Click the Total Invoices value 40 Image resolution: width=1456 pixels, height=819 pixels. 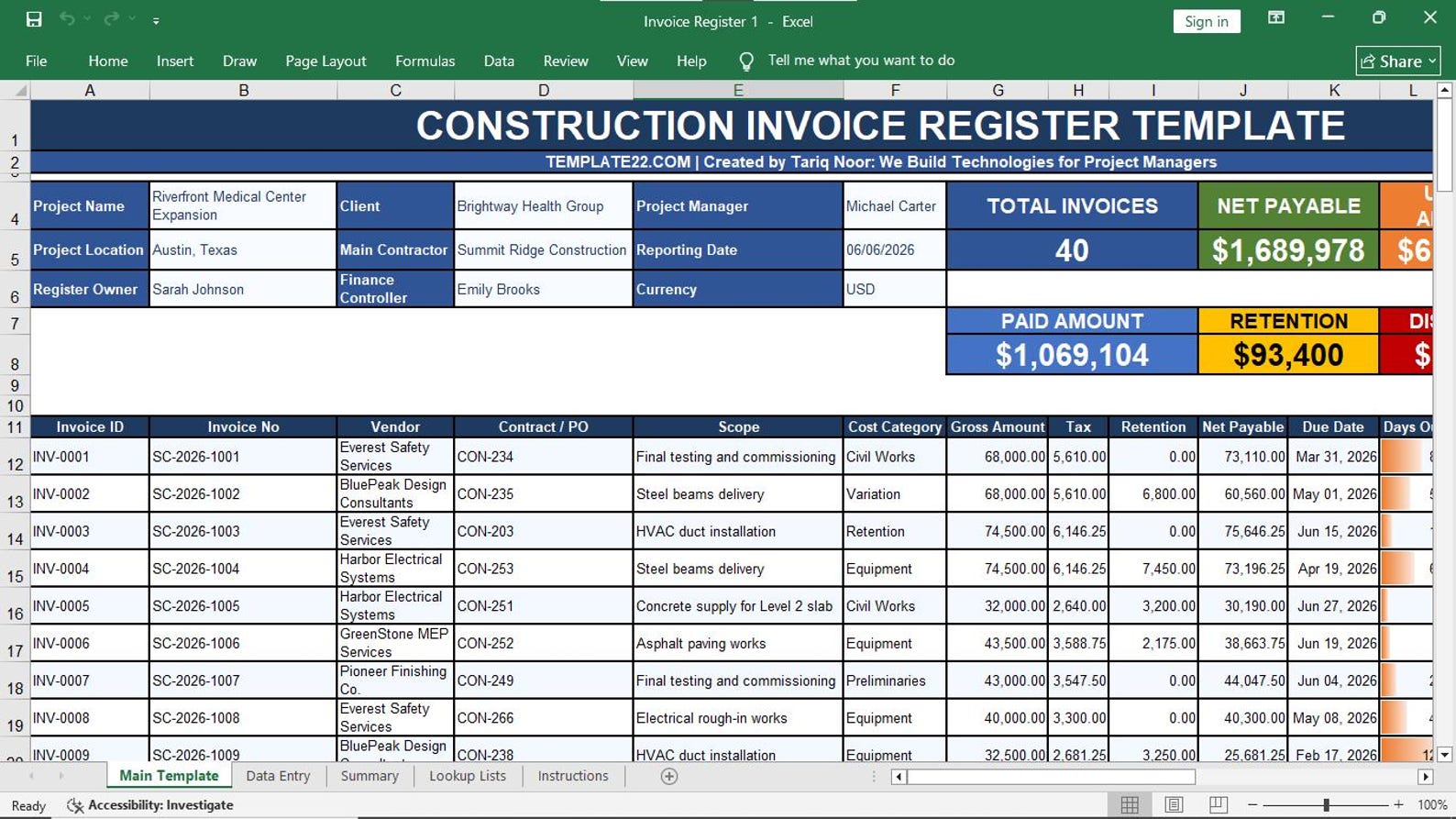1072,250
